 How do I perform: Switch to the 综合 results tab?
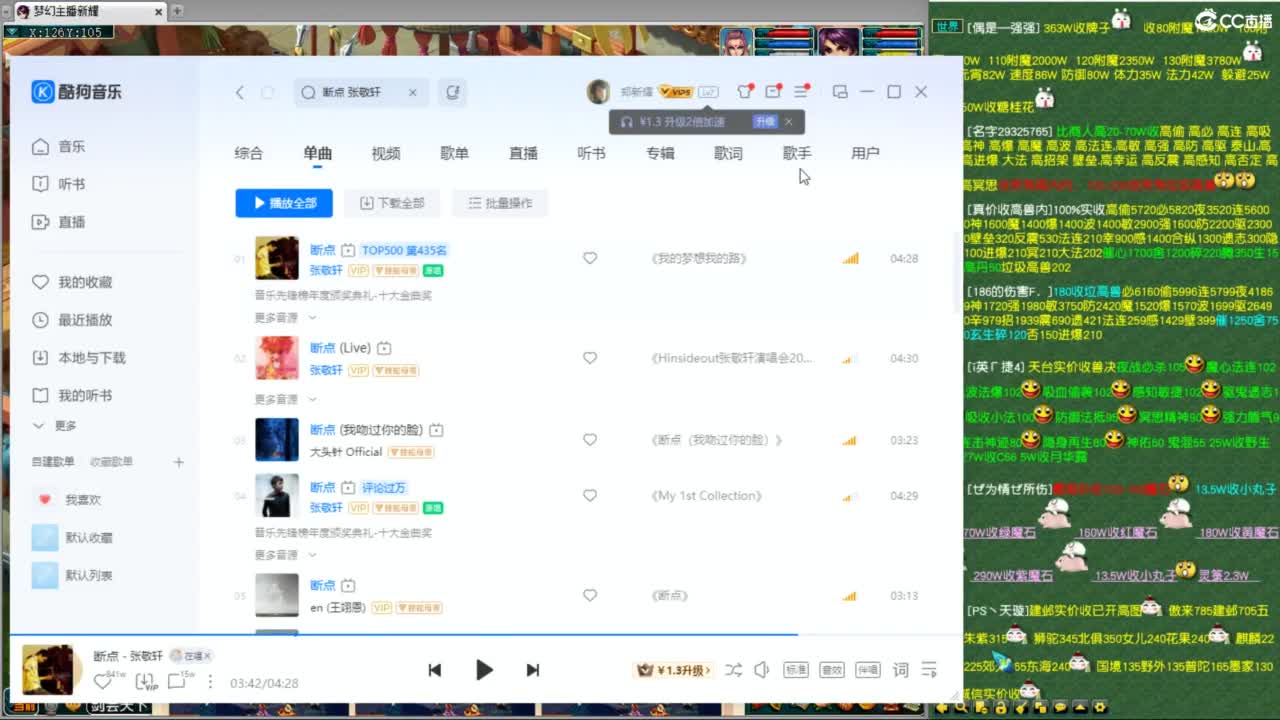pos(249,153)
